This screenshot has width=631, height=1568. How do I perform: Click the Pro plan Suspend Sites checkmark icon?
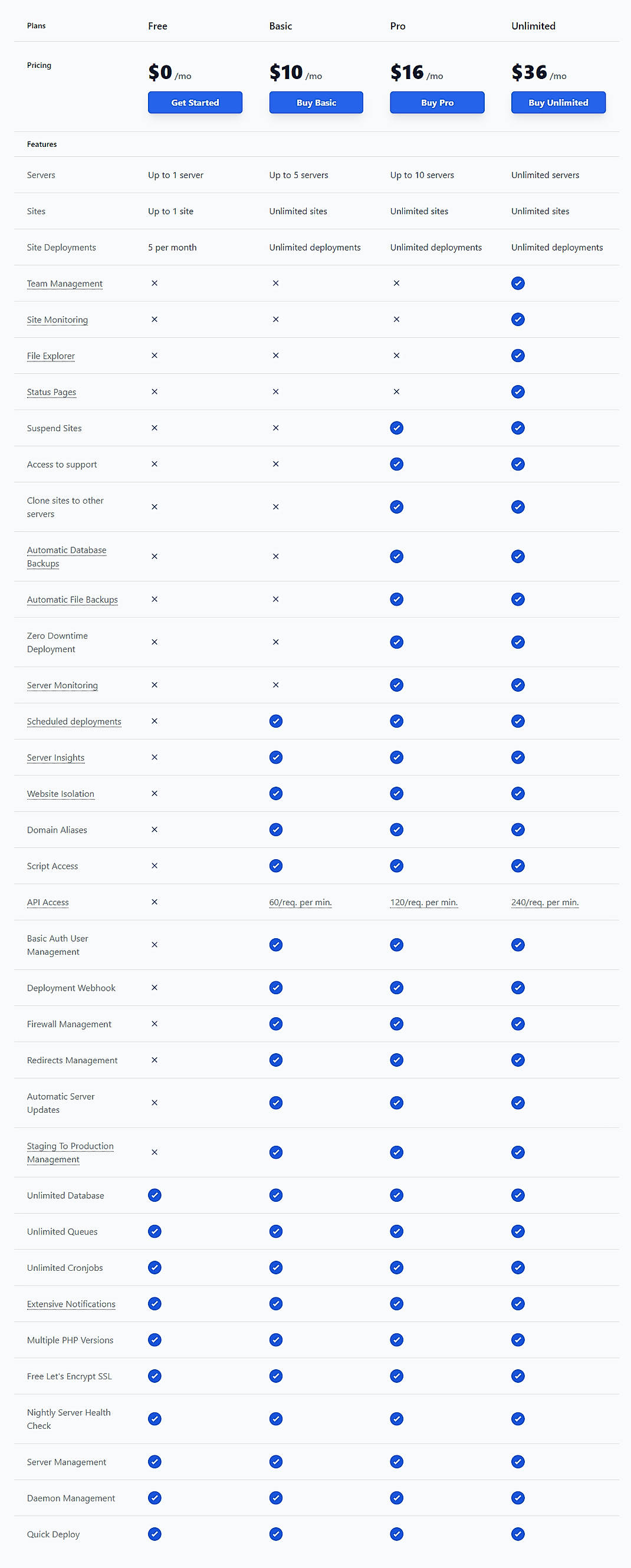pyautogui.click(x=396, y=428)
